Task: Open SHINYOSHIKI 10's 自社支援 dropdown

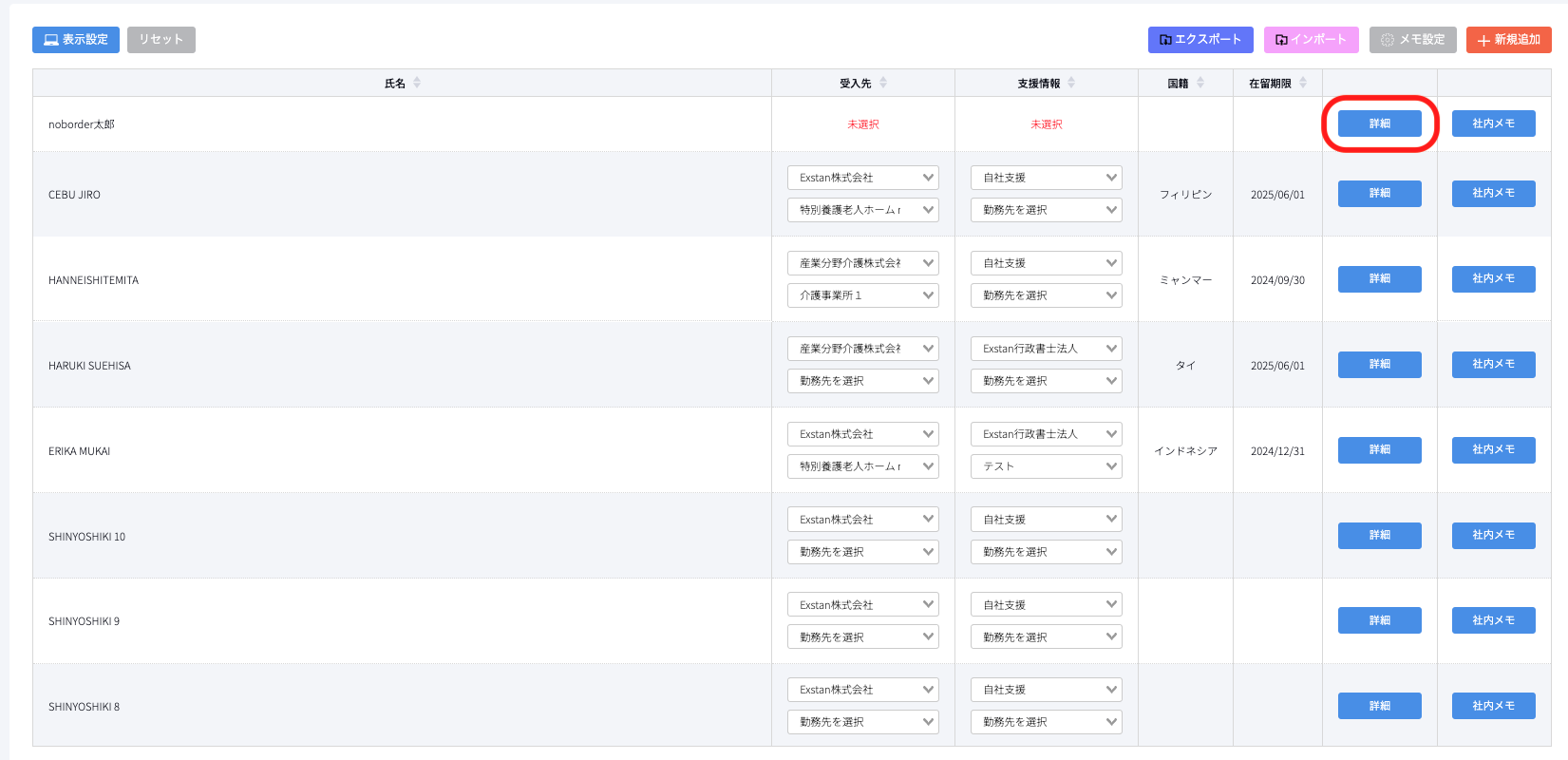Action: [x=1046, y=520]
